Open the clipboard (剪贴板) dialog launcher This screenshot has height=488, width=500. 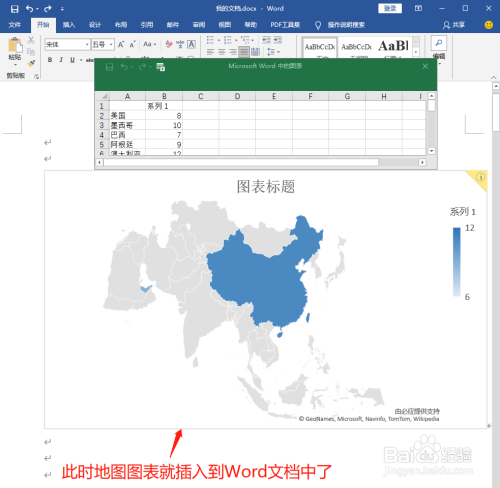(x=36, y=76)
